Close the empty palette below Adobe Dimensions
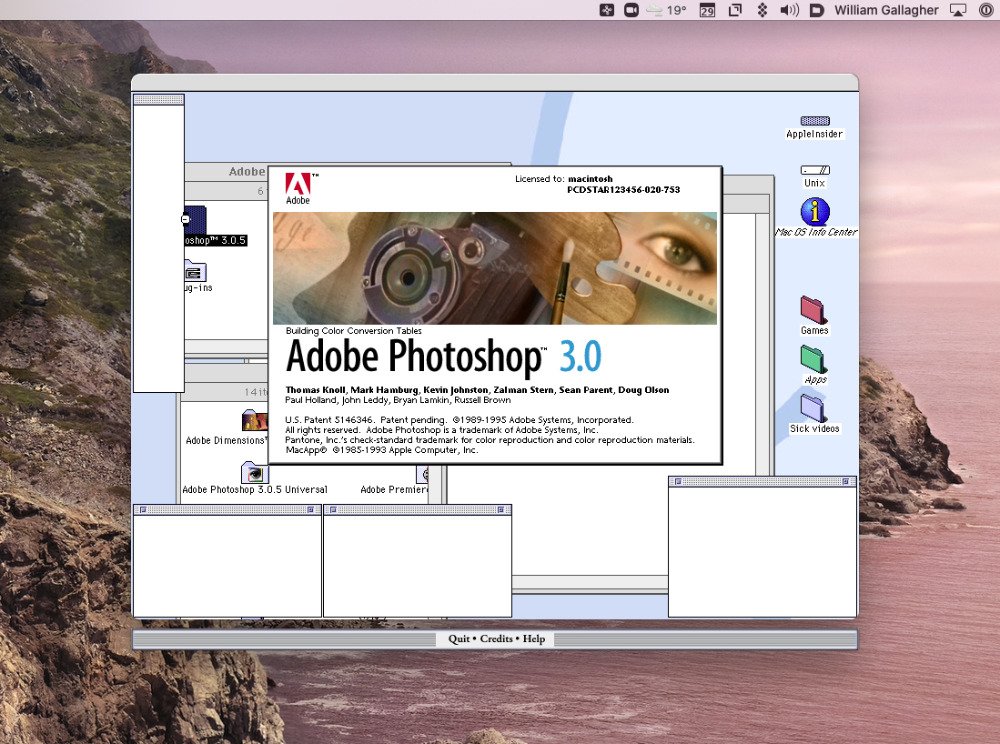The height and width of the screenshot is (744, 1000). click(143, 509)
